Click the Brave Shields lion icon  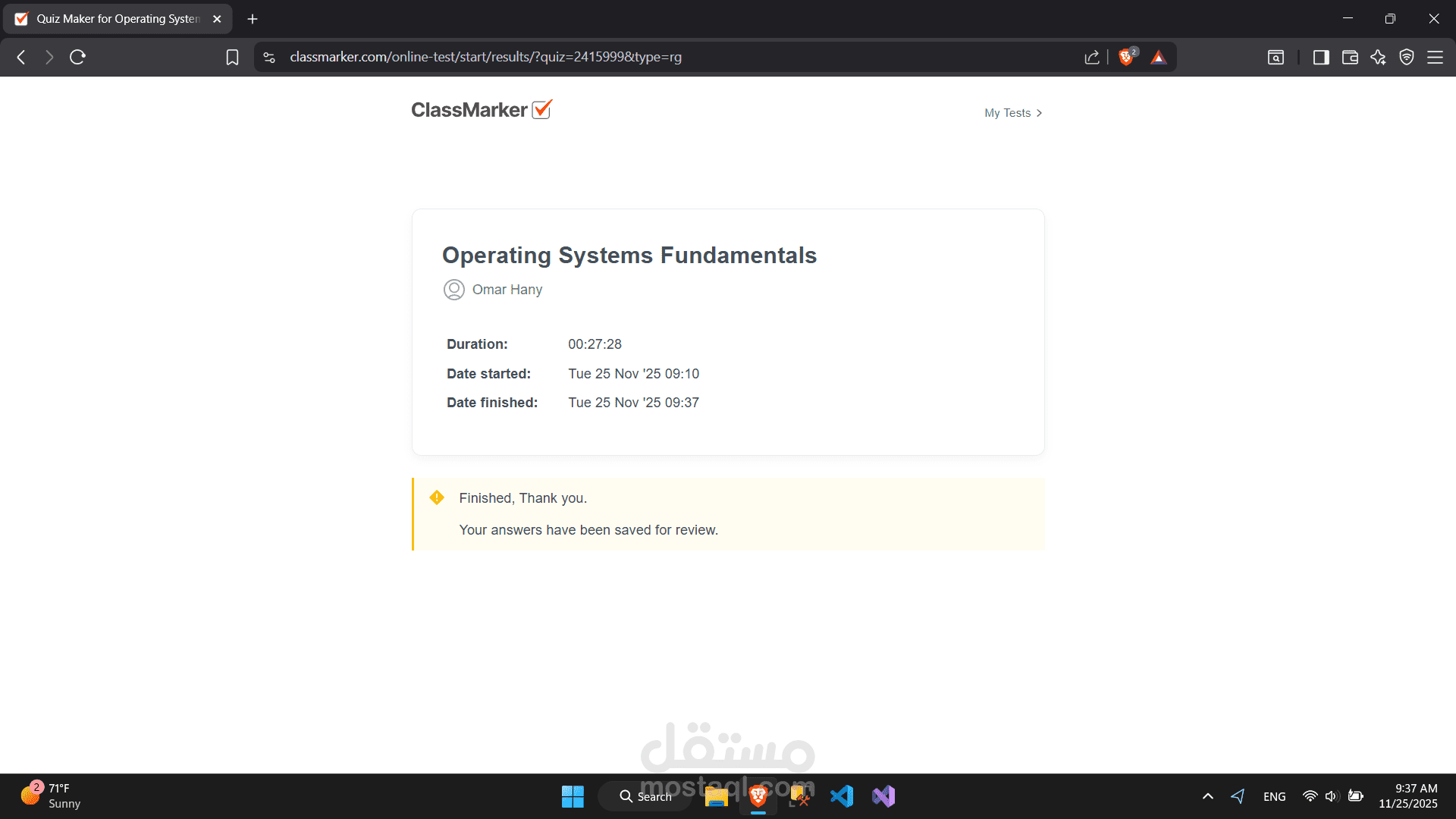tap(1126, 57)
